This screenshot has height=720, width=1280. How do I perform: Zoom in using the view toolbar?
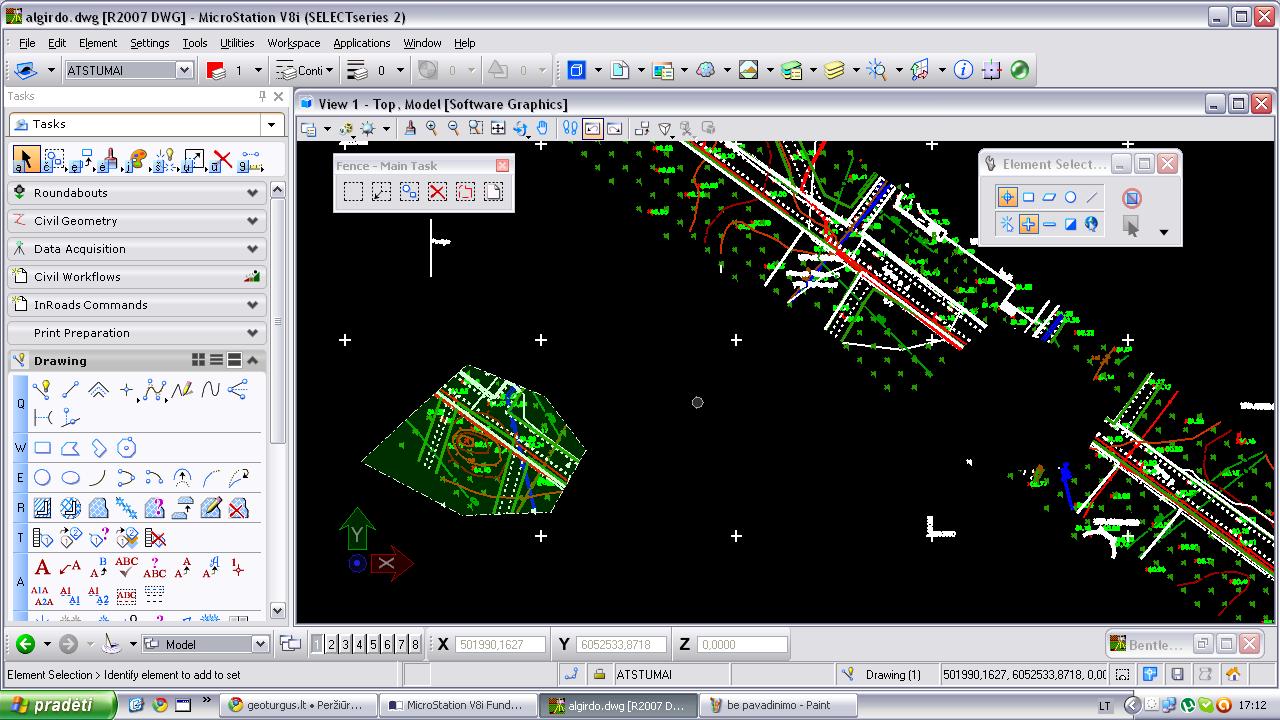pyautogui.click(x=432, y=128)
